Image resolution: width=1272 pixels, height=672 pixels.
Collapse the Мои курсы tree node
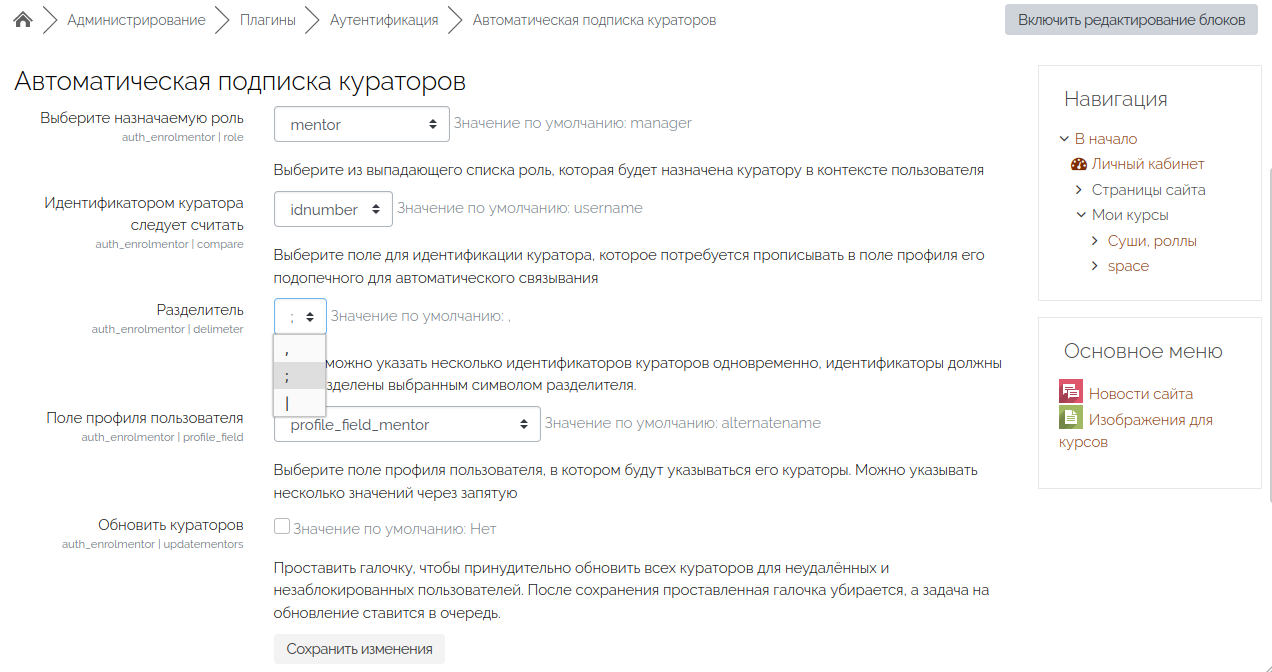[x=1081, y=215]
